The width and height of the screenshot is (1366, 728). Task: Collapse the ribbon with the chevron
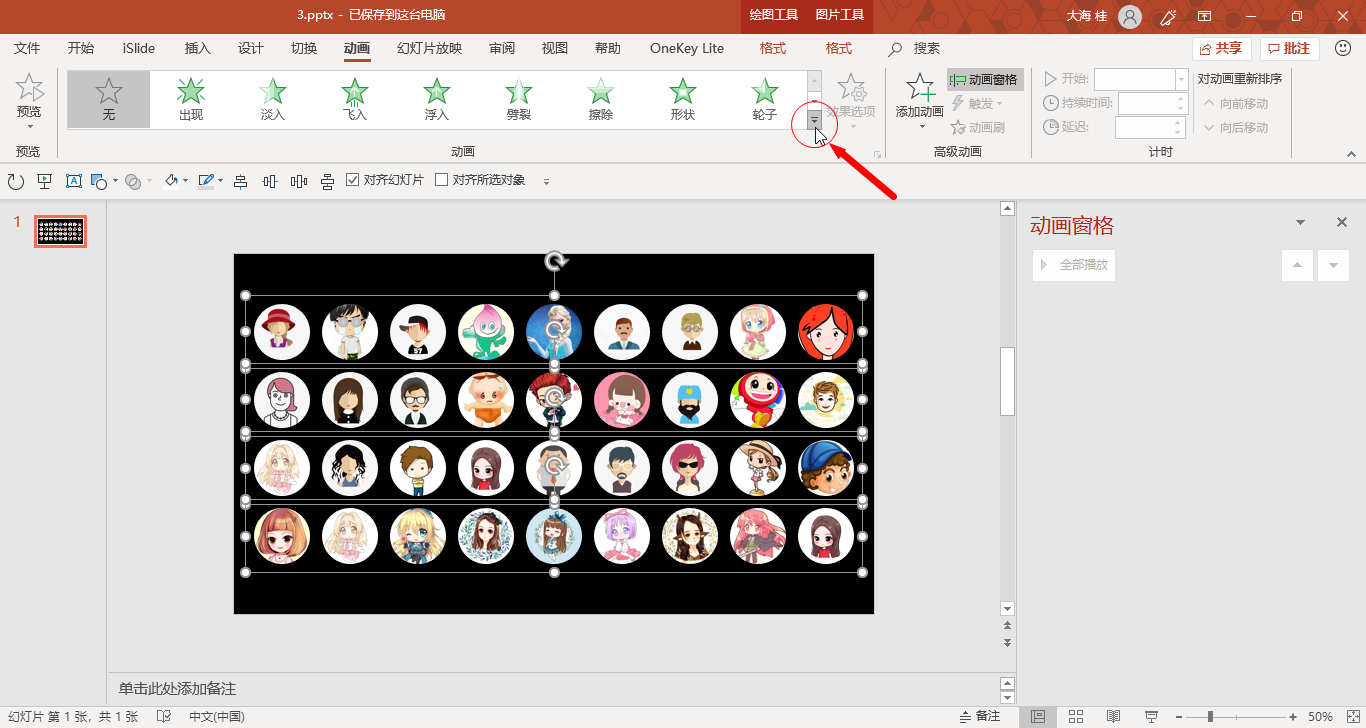click(1351, 154)
